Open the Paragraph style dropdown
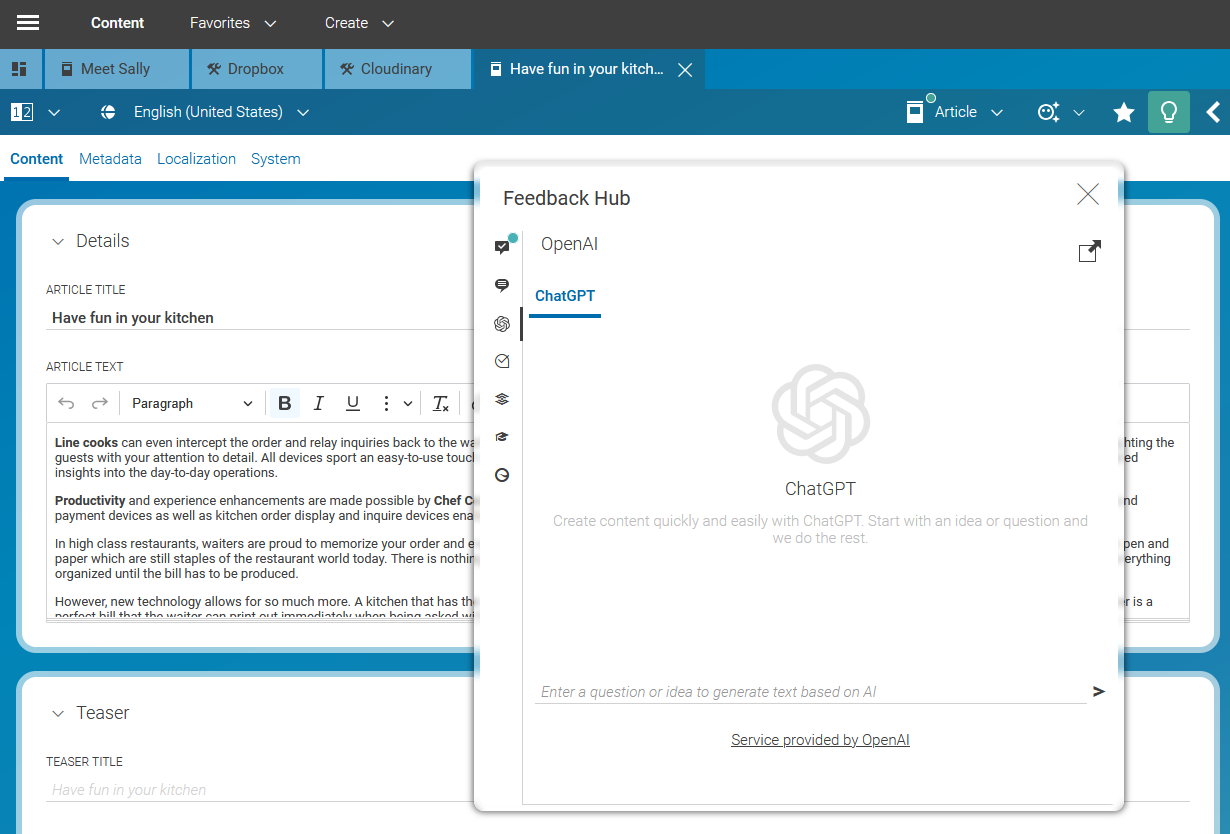This screenshot has height=834, width=1230. click(x=192, y=403)
